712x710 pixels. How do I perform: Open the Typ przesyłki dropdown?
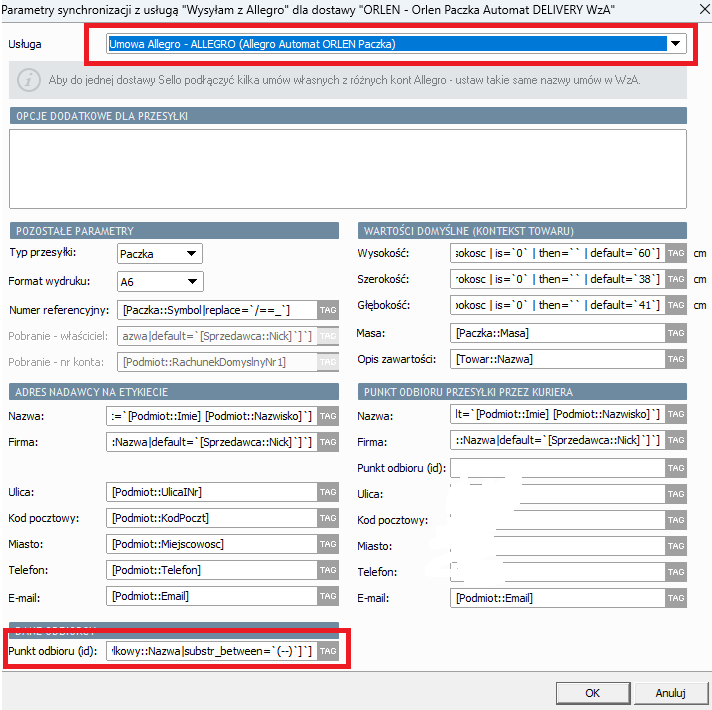(x=159, y=253)
